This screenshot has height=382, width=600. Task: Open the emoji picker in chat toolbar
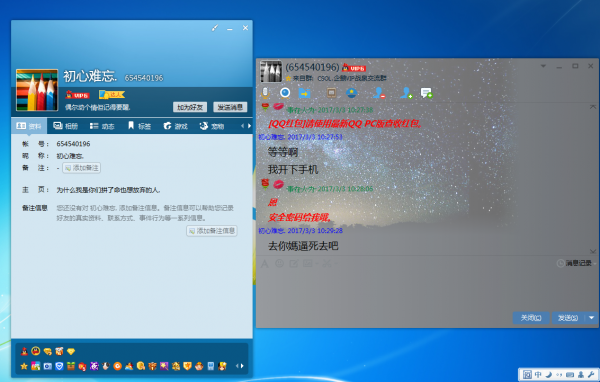pos(279,263)
